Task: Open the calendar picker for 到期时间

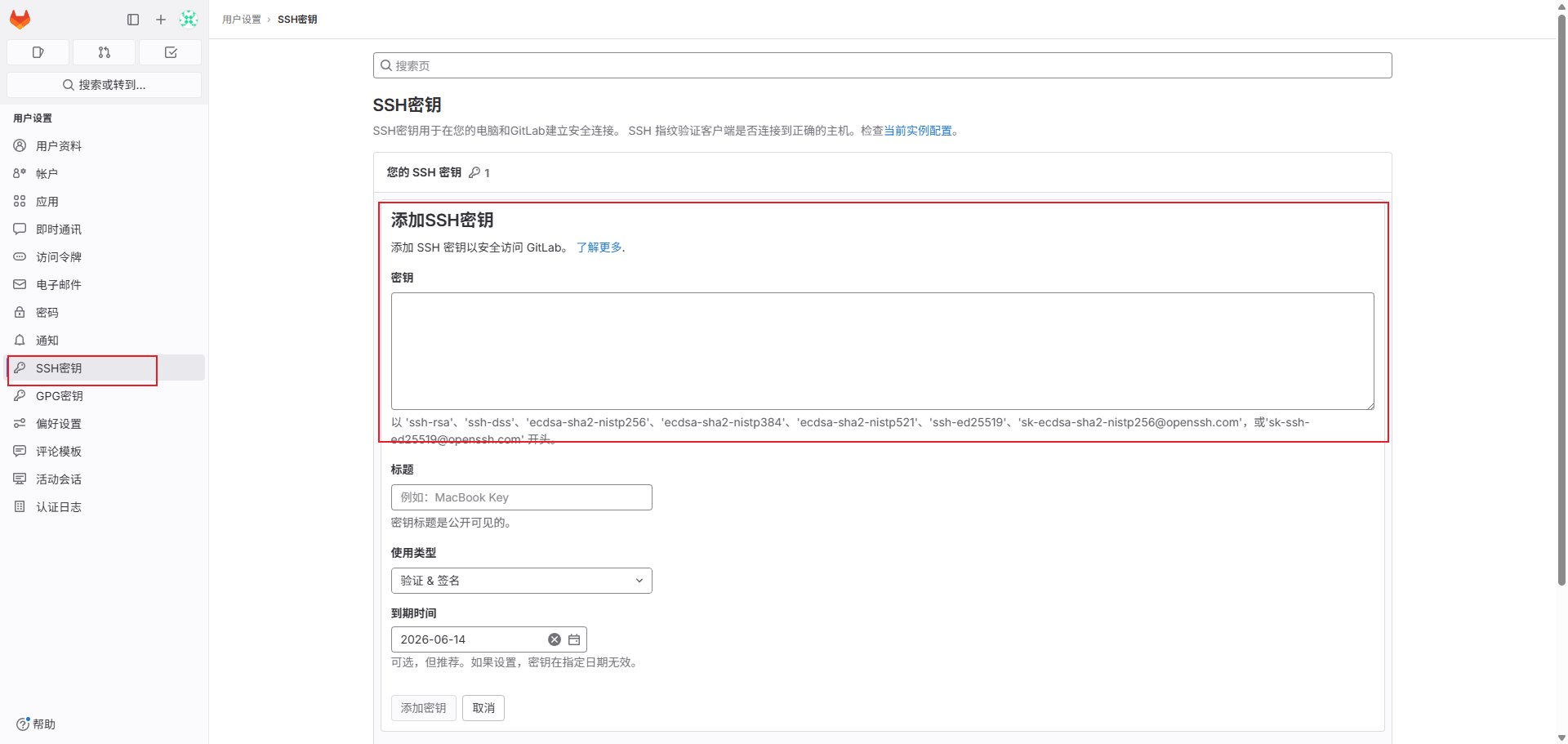Action: coord(573,639)
